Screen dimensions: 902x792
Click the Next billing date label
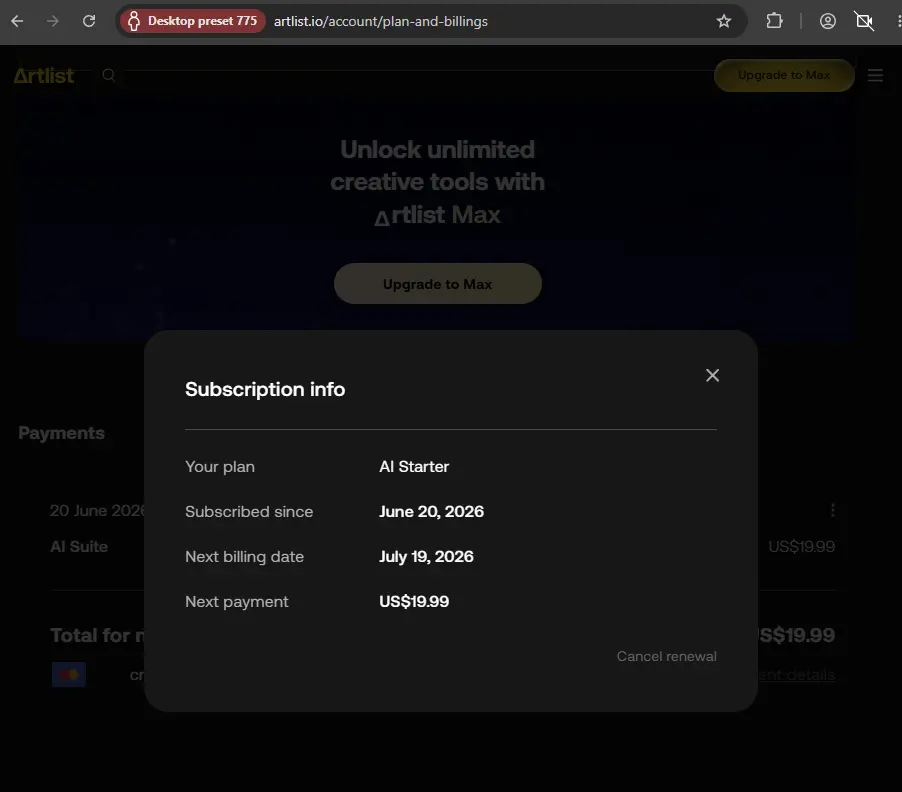point(244,556)
